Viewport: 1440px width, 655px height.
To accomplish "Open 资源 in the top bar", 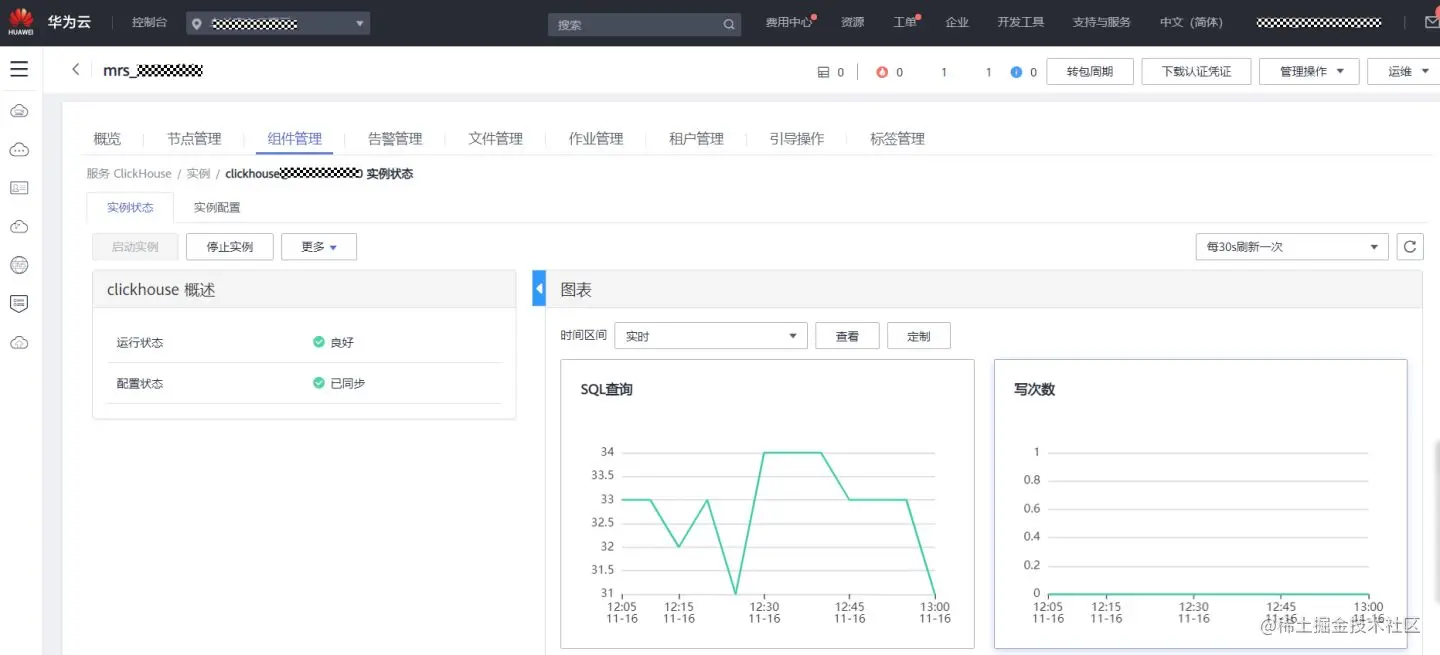I will [853, 22].
